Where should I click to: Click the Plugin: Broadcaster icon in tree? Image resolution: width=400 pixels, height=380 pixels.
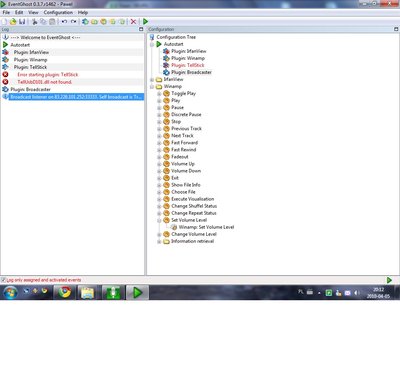click(166, 72)
